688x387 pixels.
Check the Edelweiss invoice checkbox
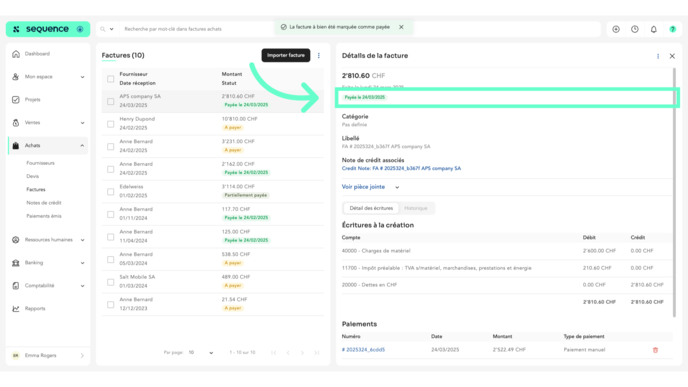coord(111,192)
